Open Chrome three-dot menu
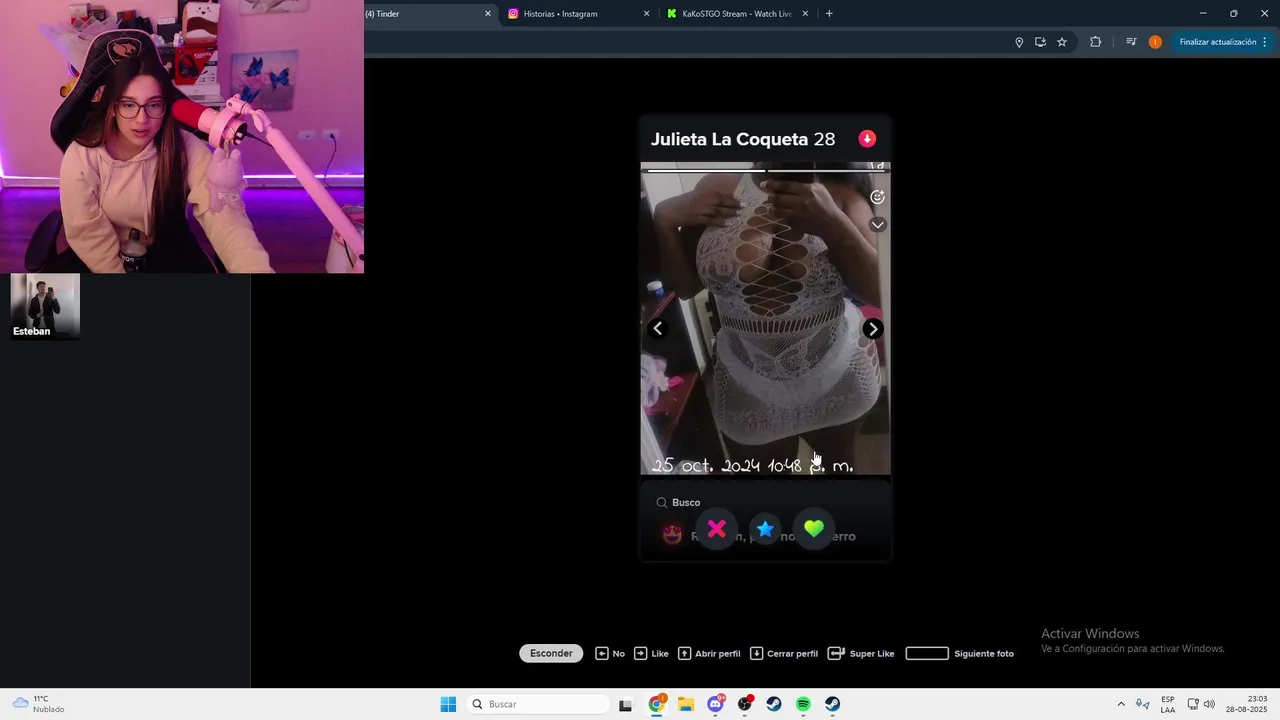This screenshot has width=1280, height=720. pyautogui.click(x=1265, y=42)
